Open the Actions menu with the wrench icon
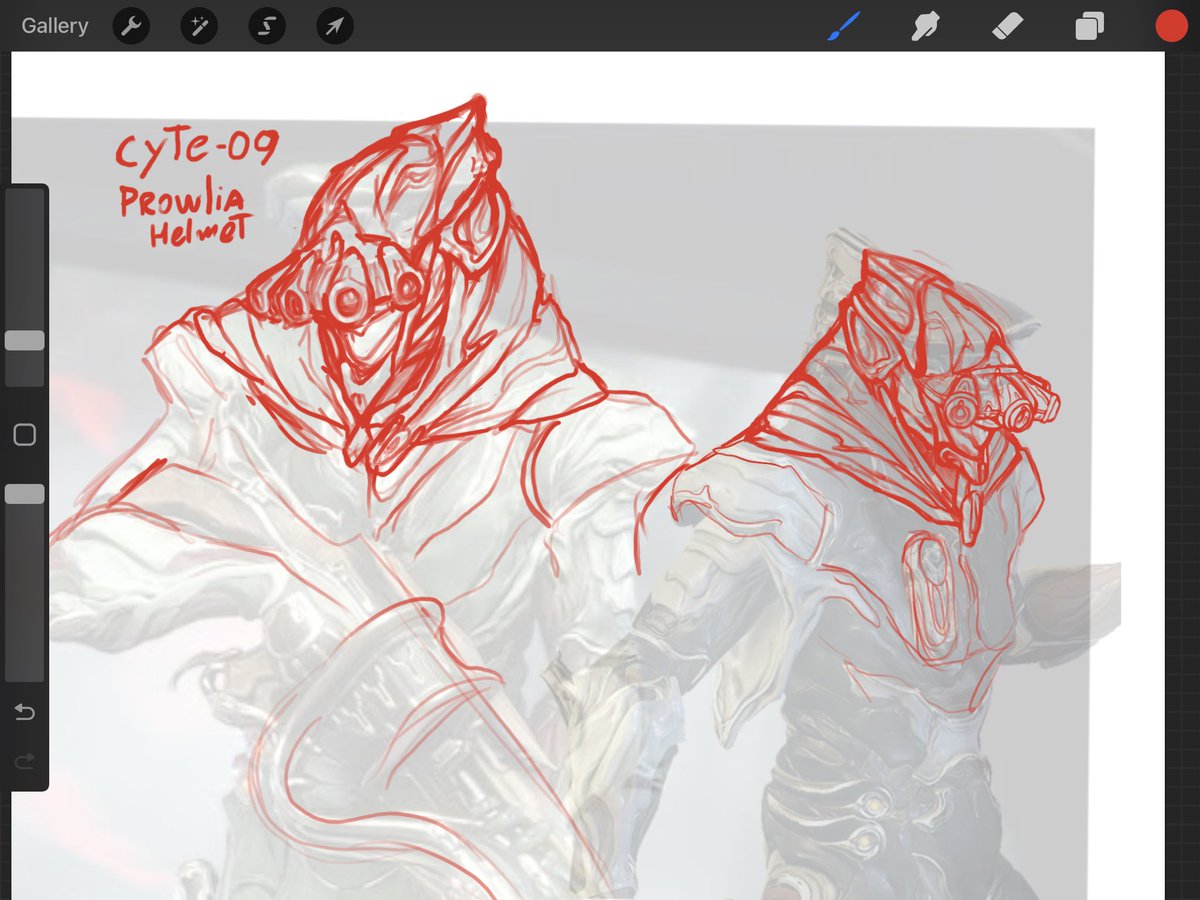Viewport: 1200px width, 900px height. tap(130, 25)
